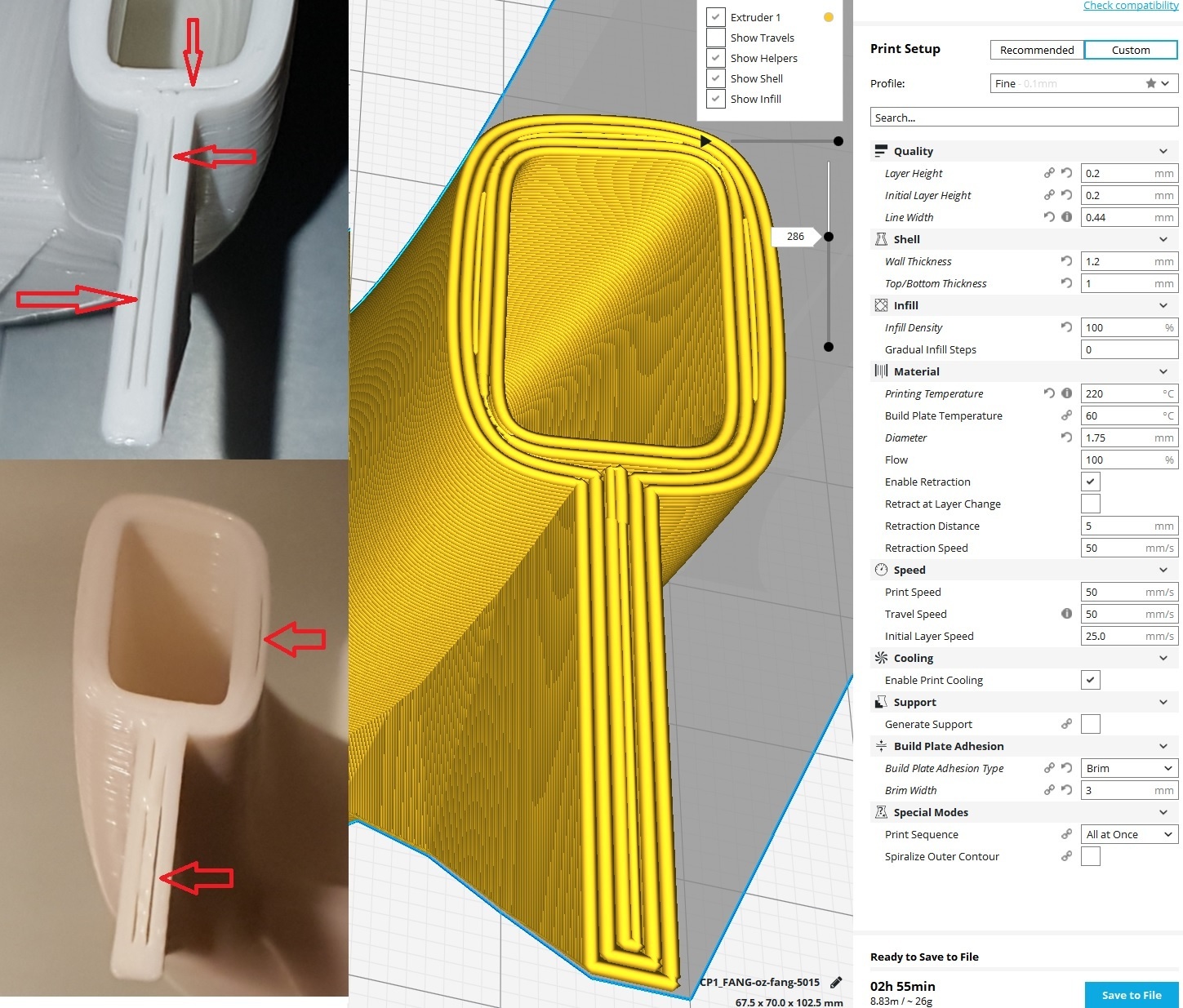1183x1008 pixels.
Task: Click the Gradual Infill Steps field
Action: [1129, 349]
